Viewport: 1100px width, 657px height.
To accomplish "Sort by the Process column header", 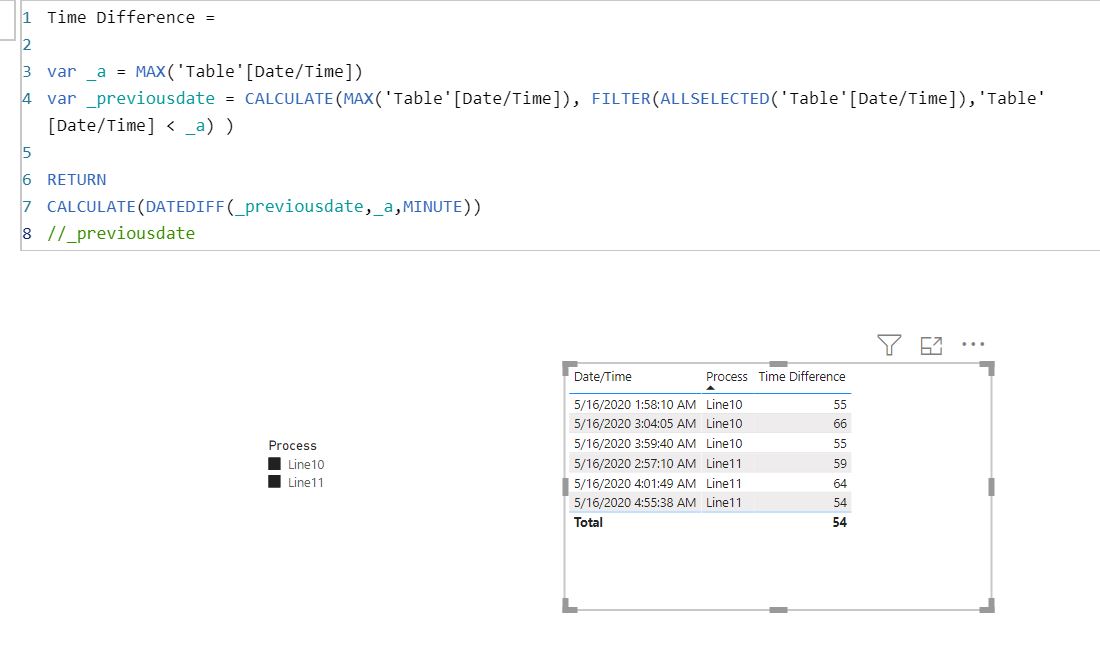I will [x=727, y=377].
